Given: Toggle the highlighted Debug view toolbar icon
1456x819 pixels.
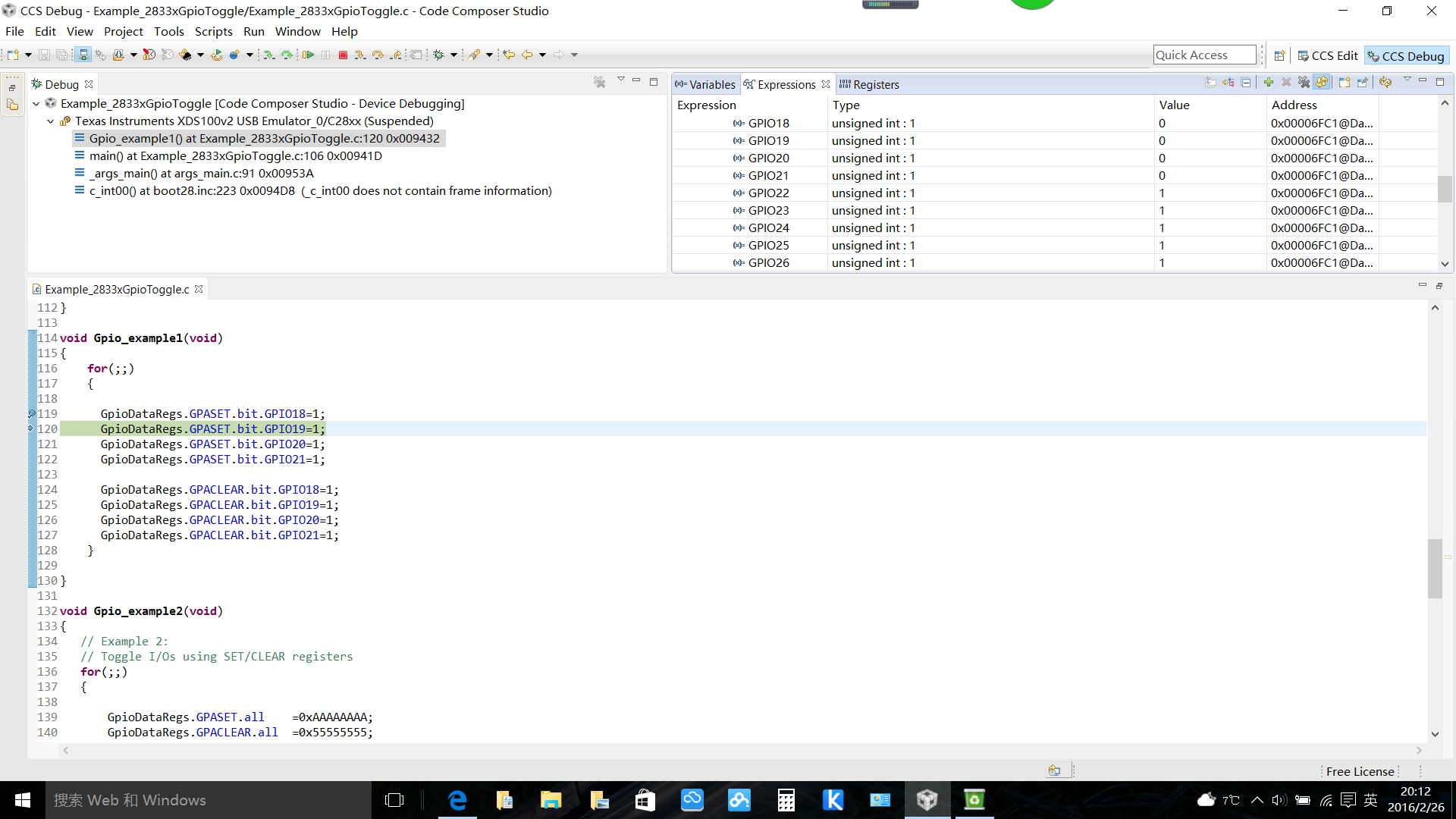Looking at the screenshot, I should coord(83,55).
